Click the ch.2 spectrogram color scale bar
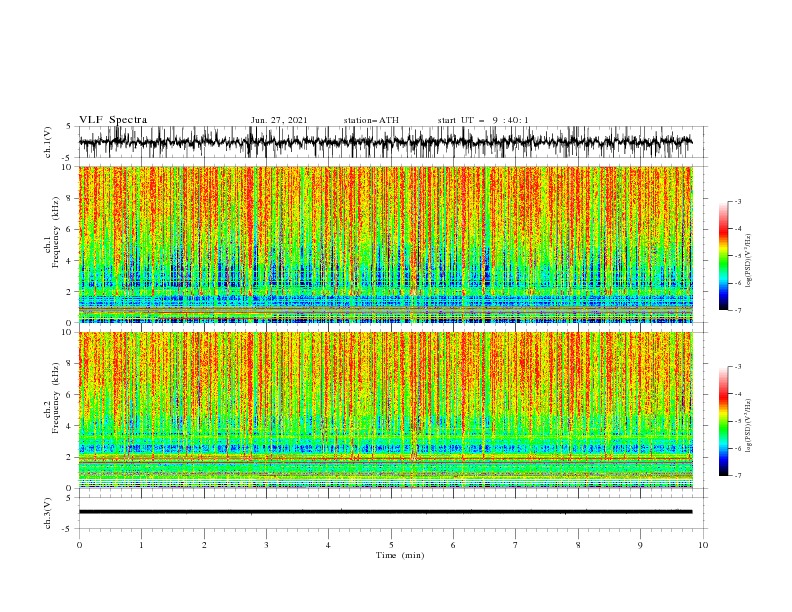Screen dimensions: 792x612 click(723, 421)
